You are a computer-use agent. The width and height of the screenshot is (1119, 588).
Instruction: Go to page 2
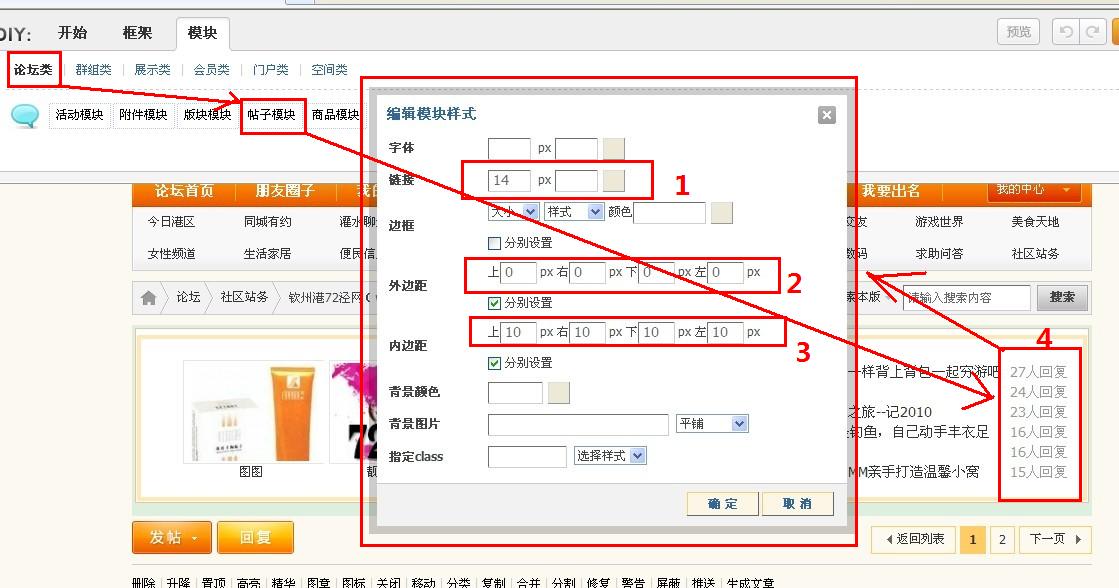[1002, 539]
